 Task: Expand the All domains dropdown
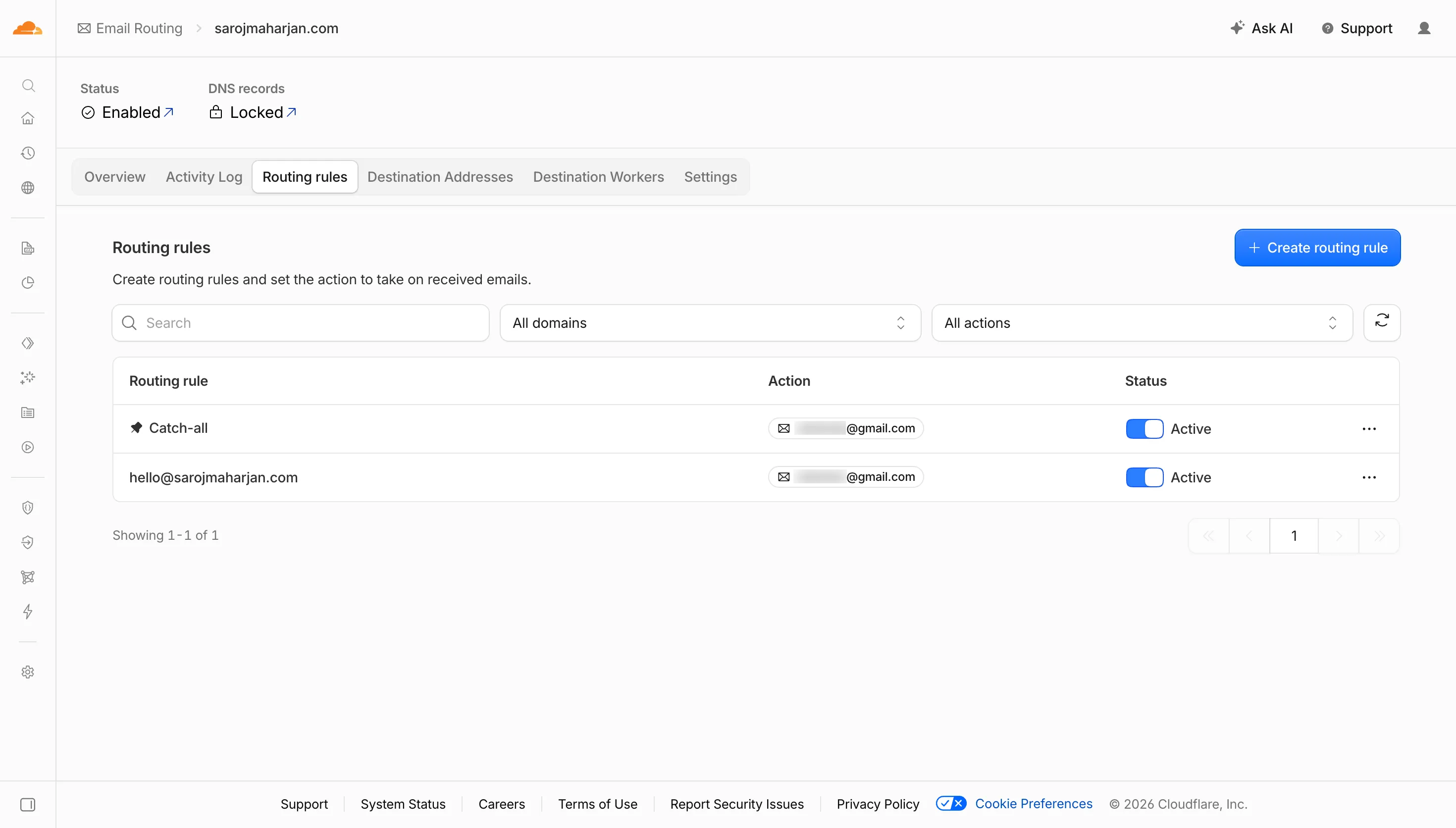pyautogui.click(x=710, y=322)
